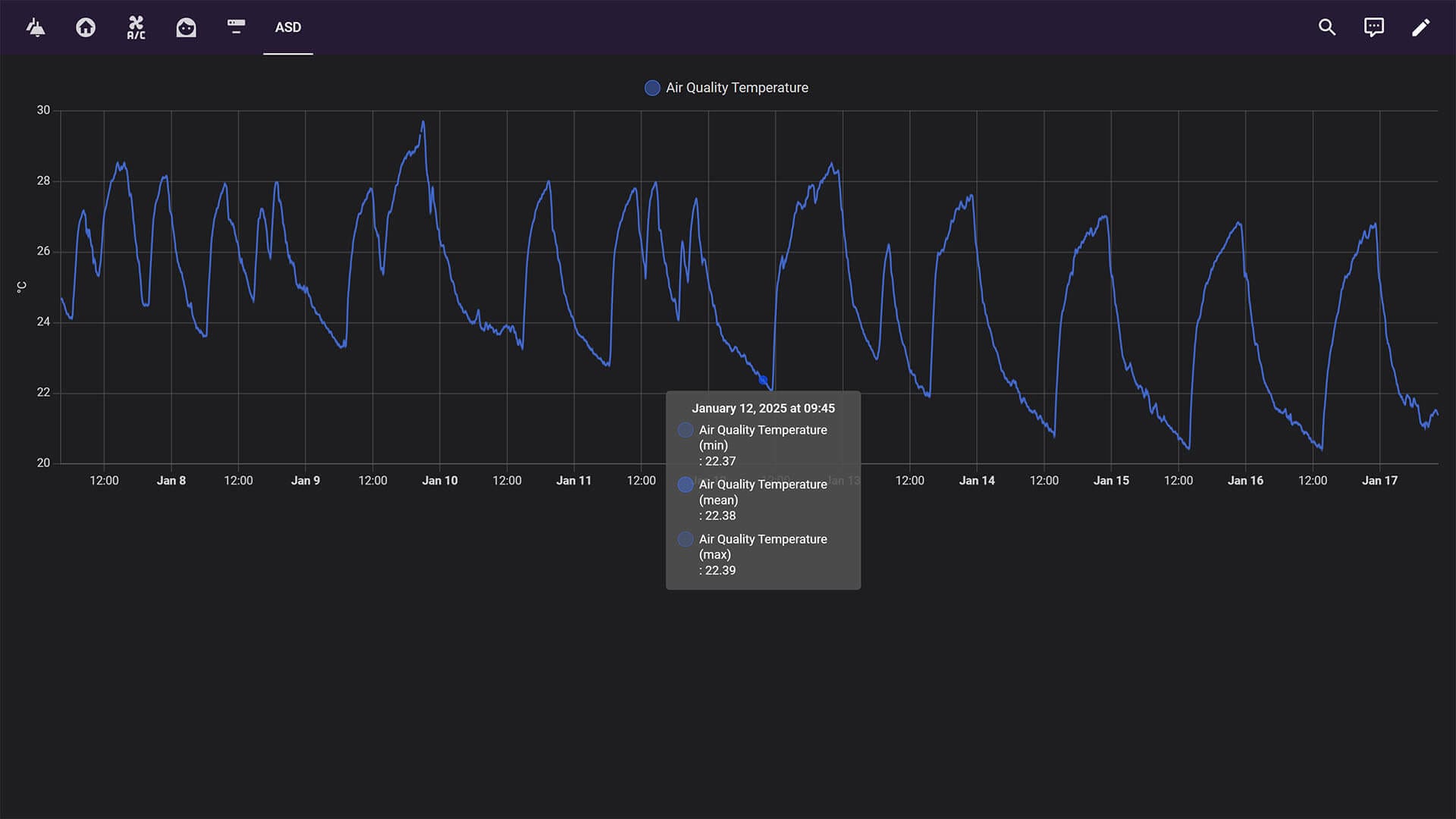Go to the home circle view
Screen dimensions: 1456x819
pos(86,27)
